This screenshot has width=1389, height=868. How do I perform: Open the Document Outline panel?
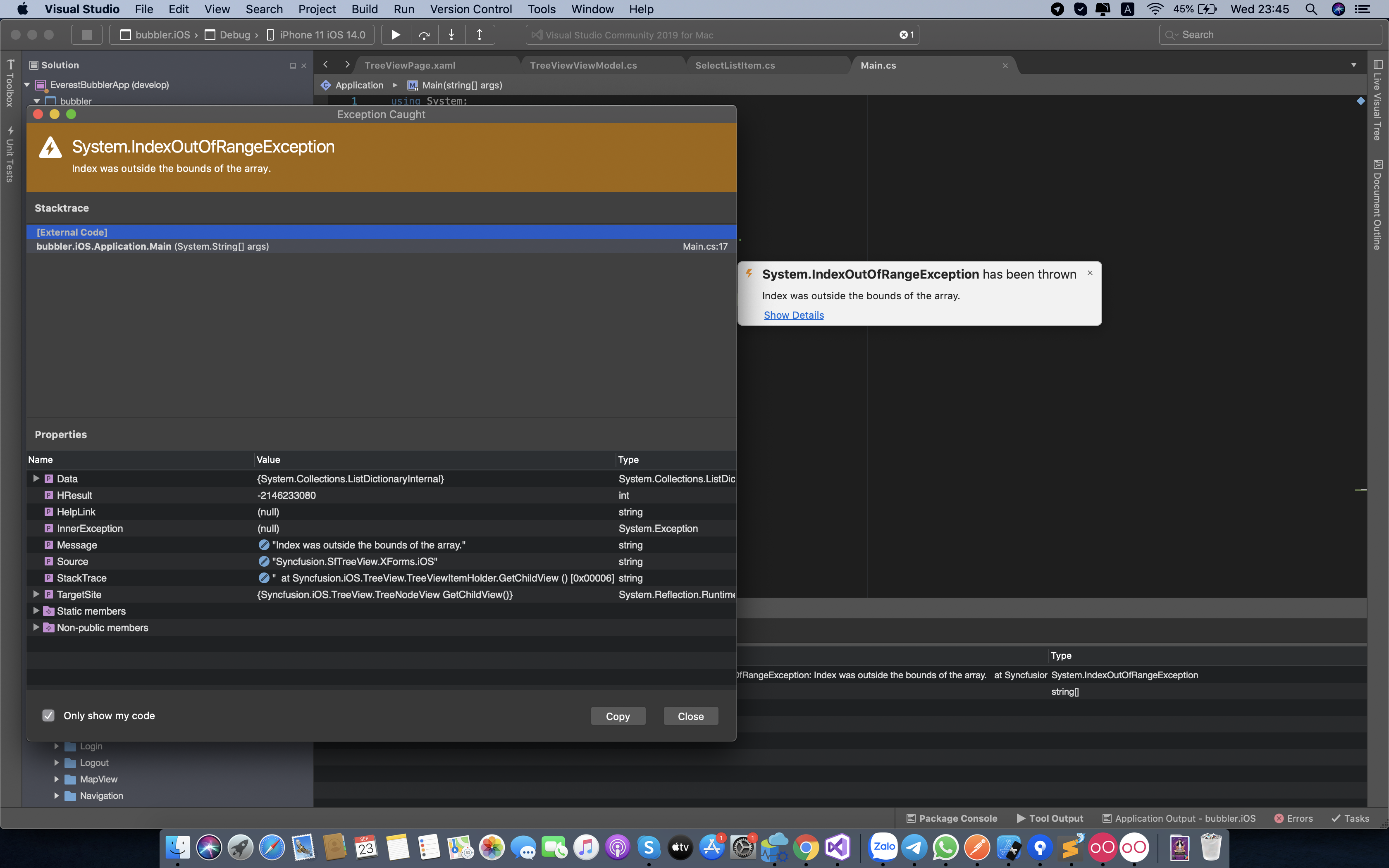(1377, 204)
